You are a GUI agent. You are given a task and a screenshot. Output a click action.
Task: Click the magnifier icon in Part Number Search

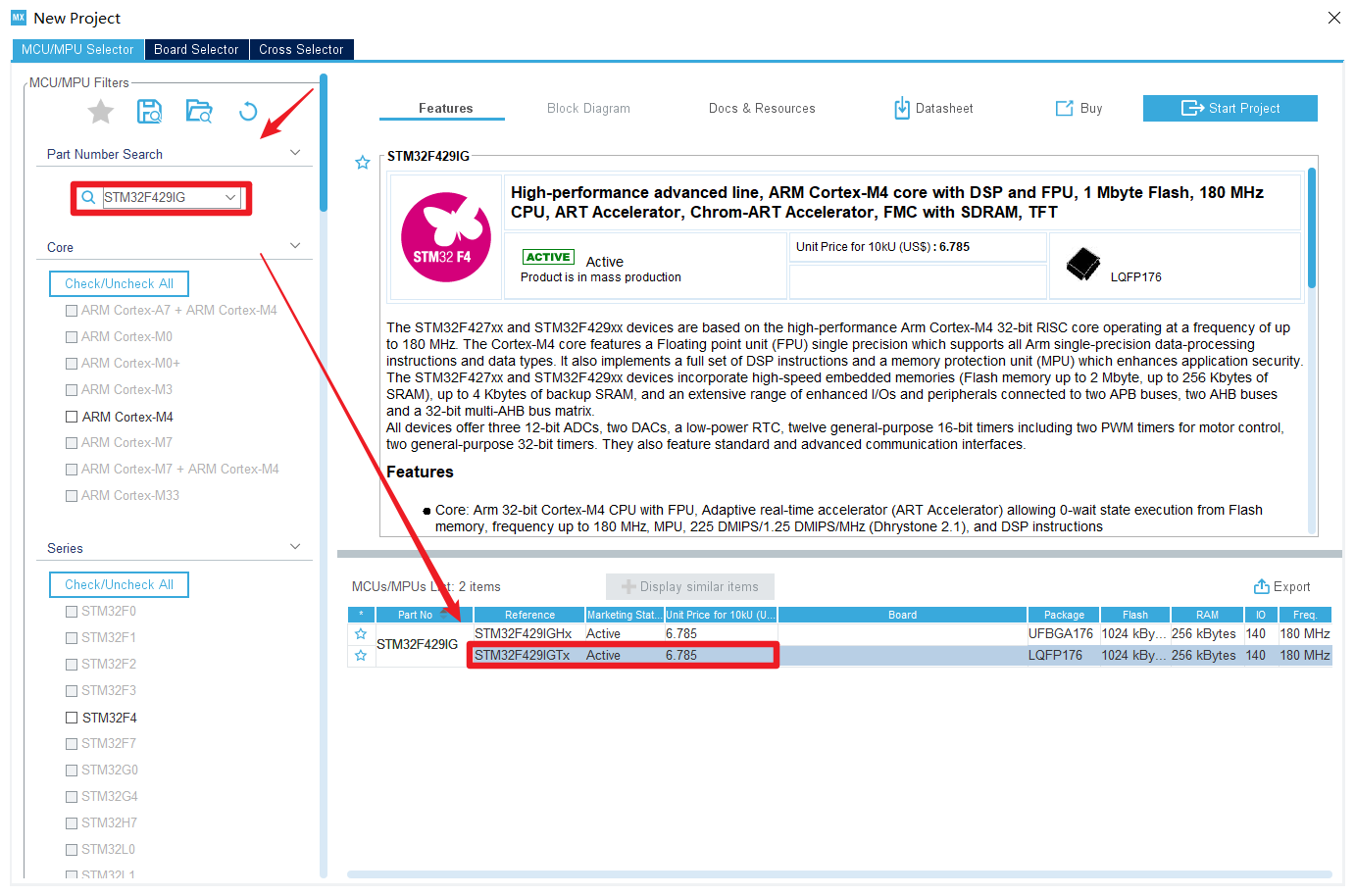[x=88, y=197]
